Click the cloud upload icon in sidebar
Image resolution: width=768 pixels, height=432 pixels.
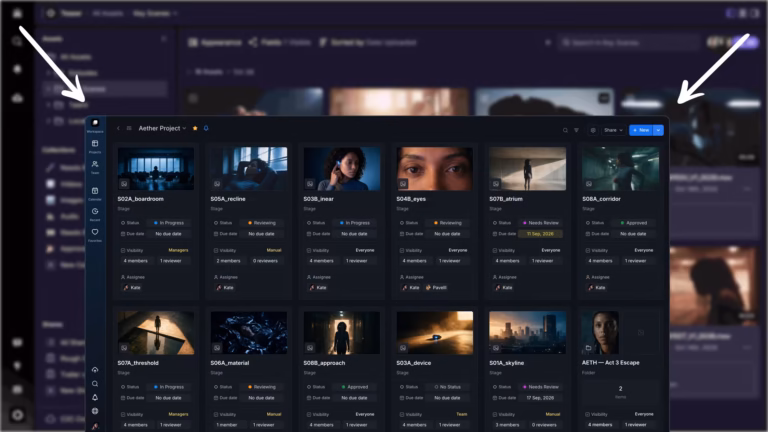[95, 370]
